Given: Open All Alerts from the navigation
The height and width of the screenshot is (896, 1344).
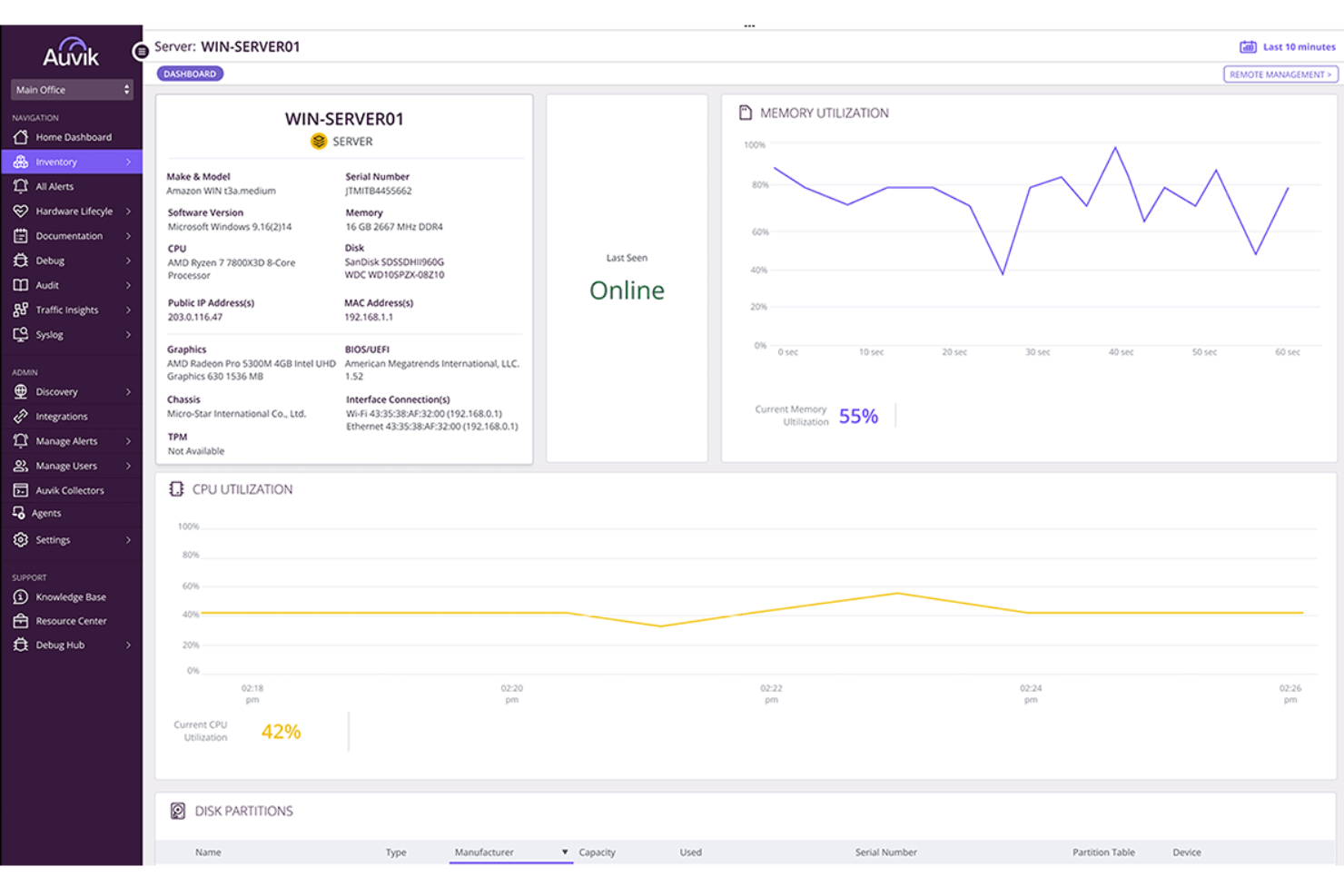Looking at the screenshot, I should [54, 186].
